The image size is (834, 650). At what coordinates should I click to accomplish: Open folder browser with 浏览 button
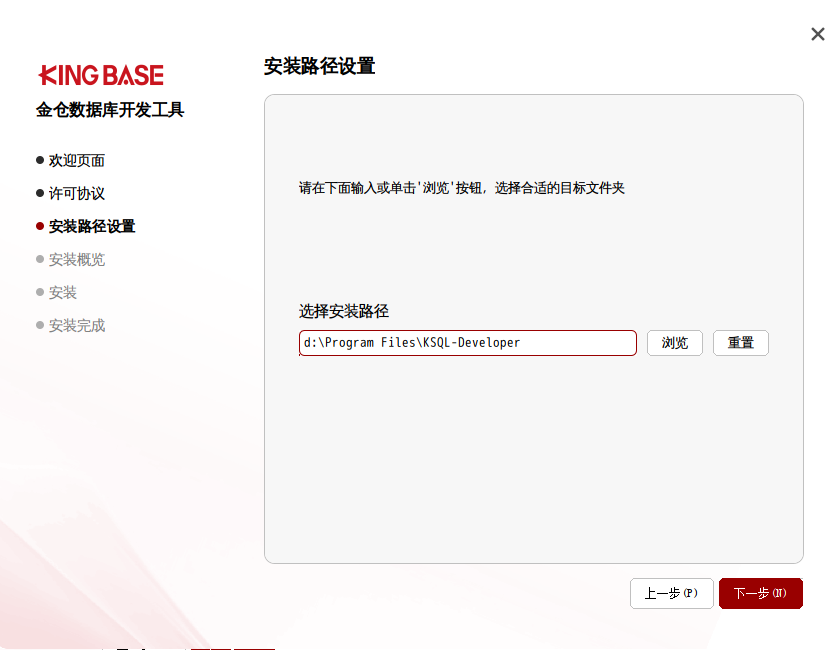pyautogui.click(x=675, y=343)
